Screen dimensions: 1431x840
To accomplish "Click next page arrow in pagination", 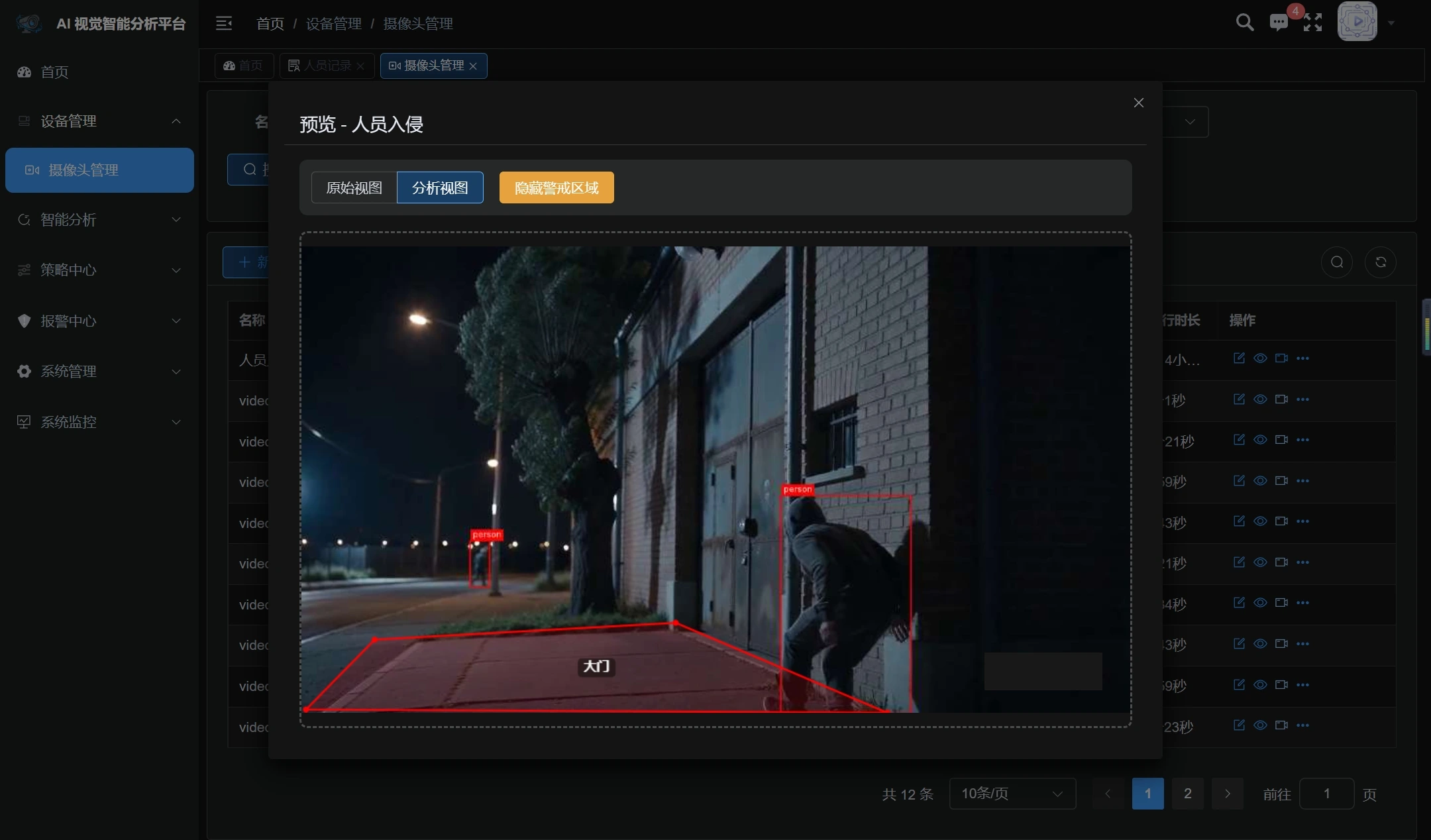I will coord(1228,794).
